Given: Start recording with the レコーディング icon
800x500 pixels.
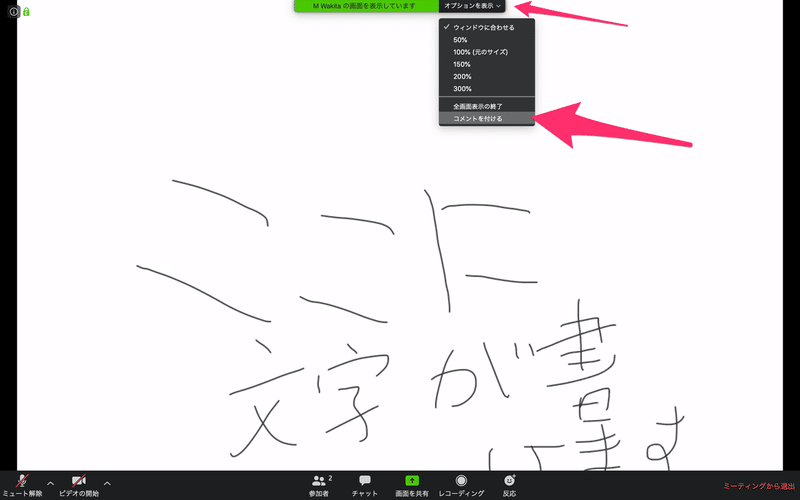Looking at the screenshot, I should 461,481.
